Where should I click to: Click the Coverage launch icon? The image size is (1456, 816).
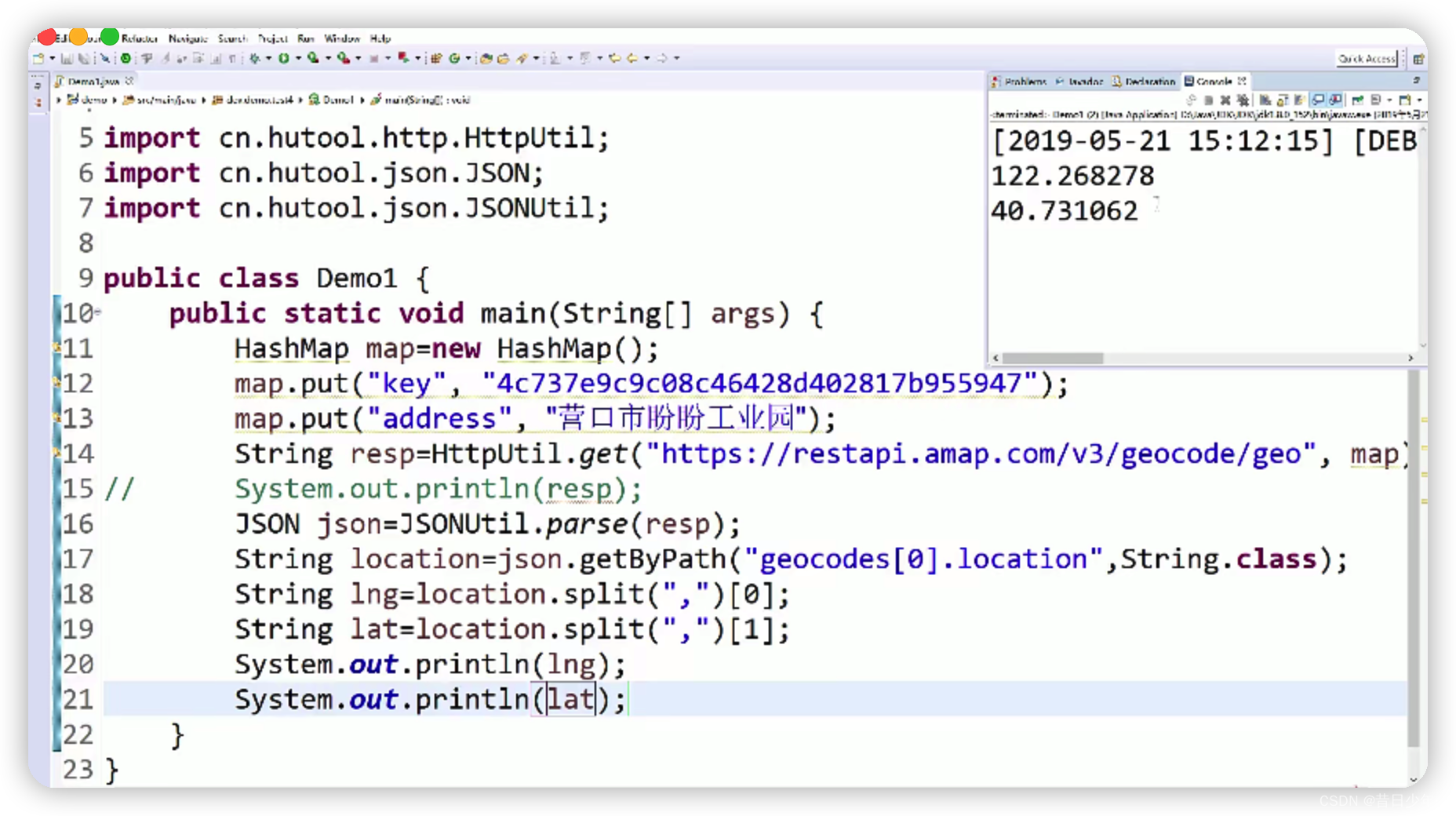[x=313, y=58]
